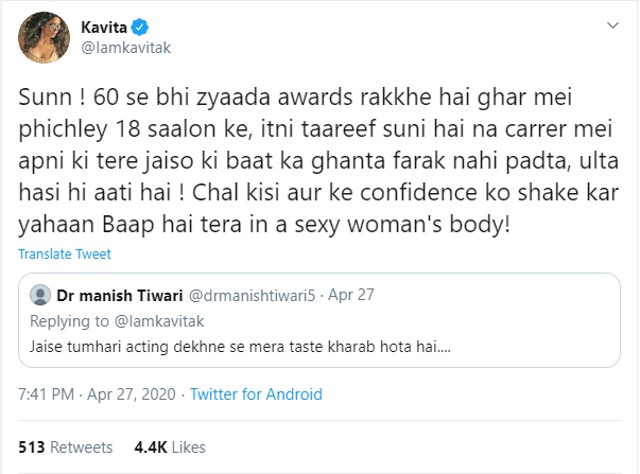Open quoted tweet text starting with Jaise tumhari
This screenshot has width=640, height=474.
240,347
